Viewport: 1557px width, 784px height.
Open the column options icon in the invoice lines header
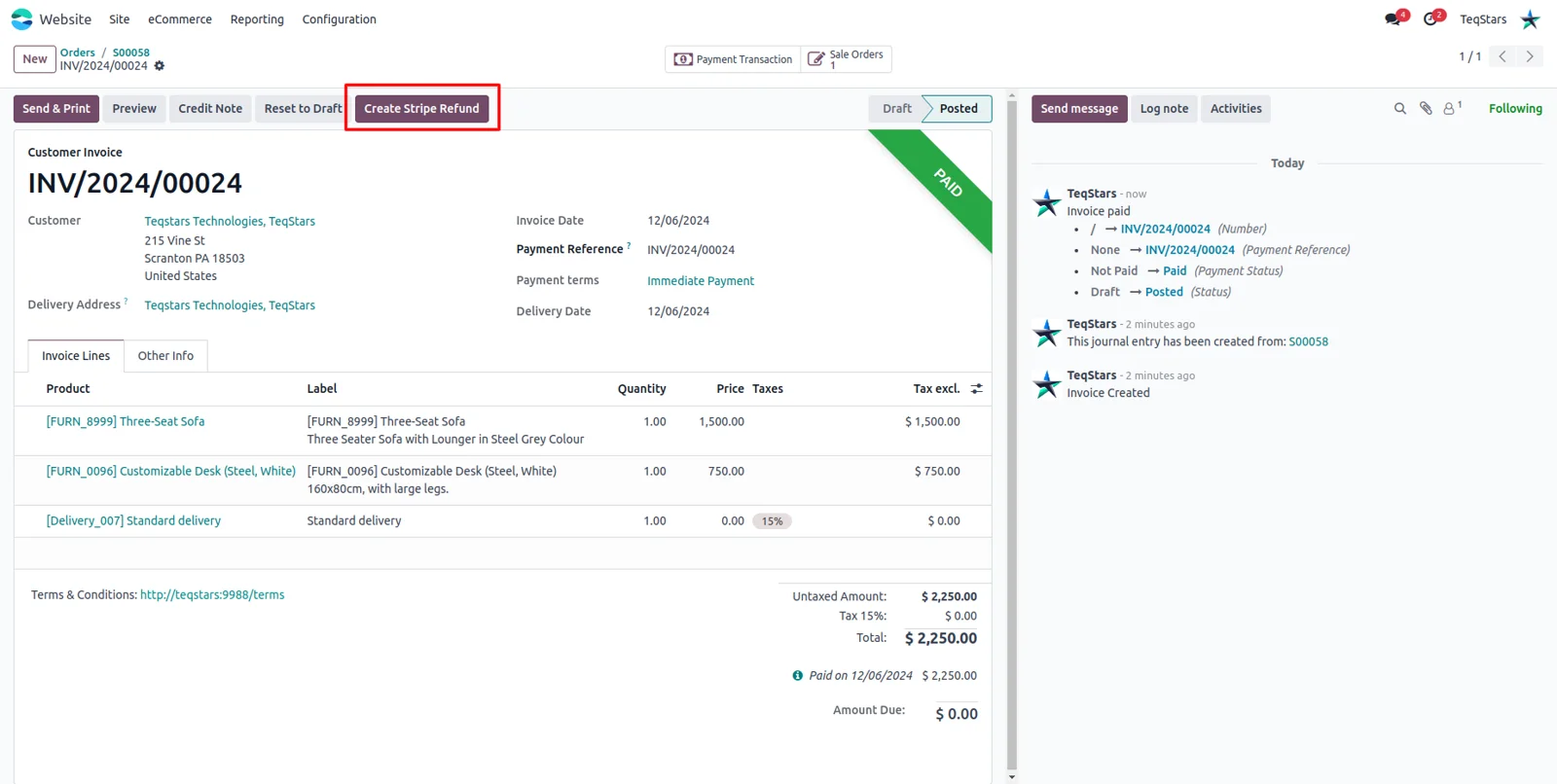pyautogui.click(x=977, y=388)
